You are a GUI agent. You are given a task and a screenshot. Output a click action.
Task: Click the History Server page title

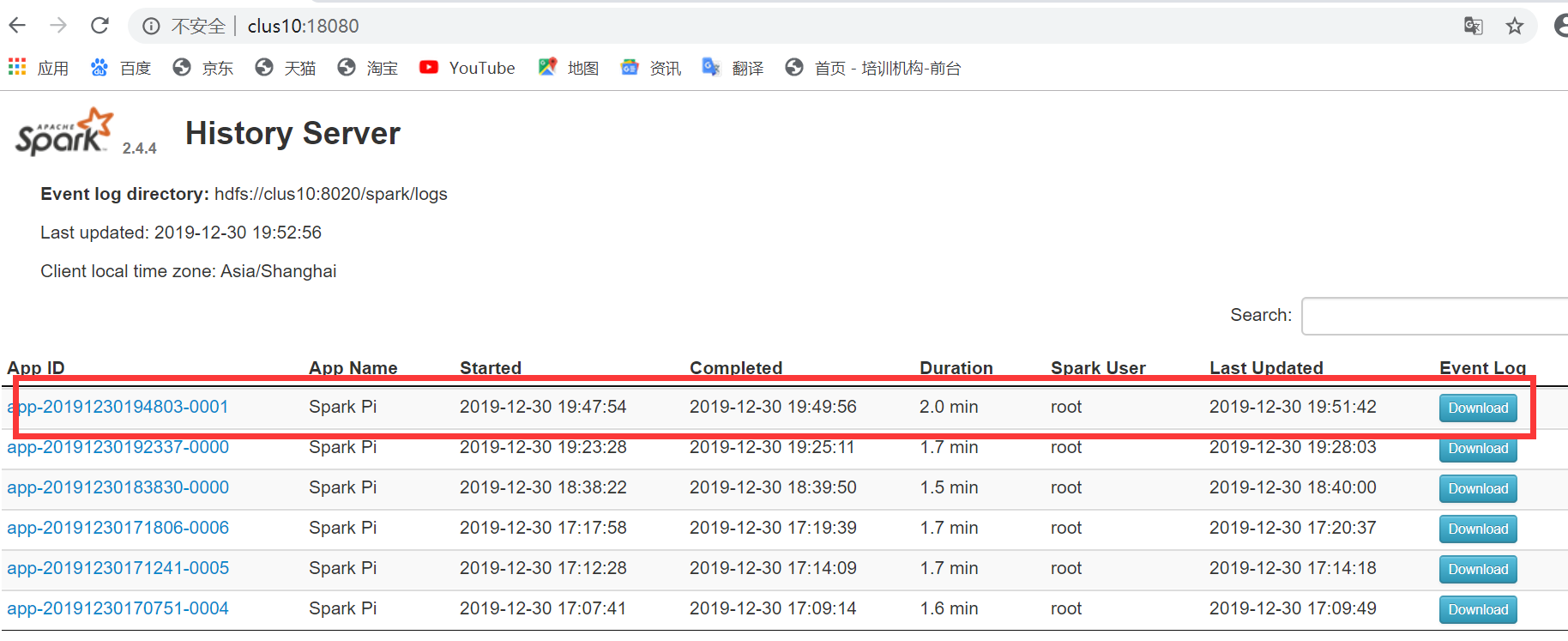[292, 134]
